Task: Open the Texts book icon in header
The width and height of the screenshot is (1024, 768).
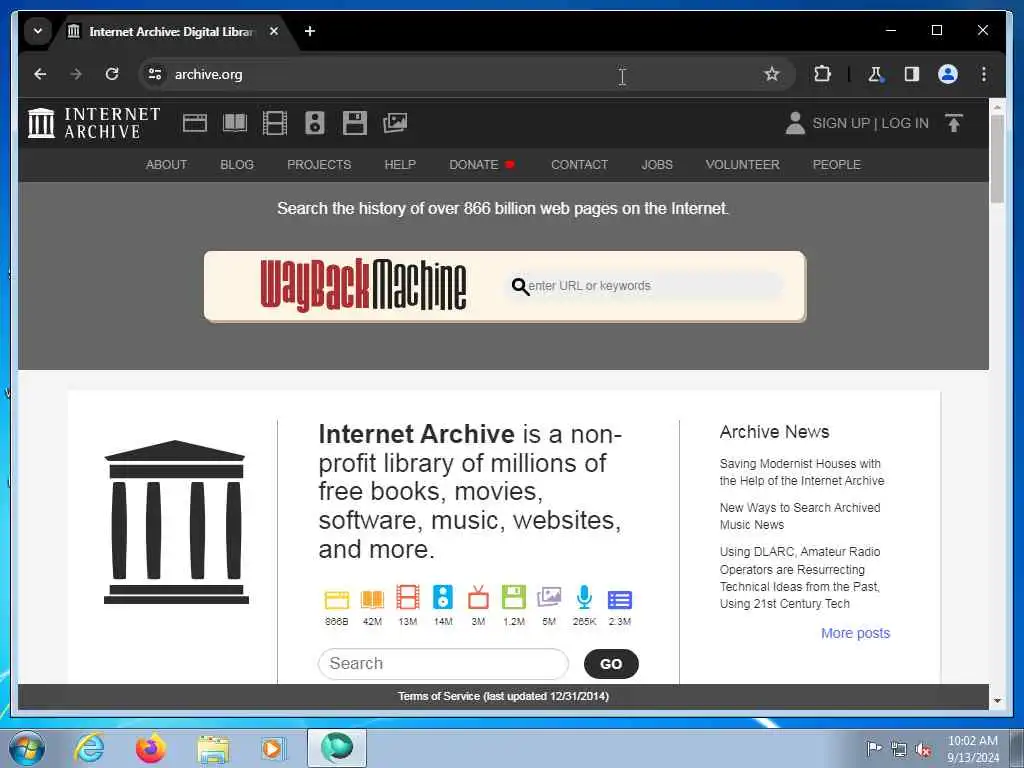Action: click(235, 123)
